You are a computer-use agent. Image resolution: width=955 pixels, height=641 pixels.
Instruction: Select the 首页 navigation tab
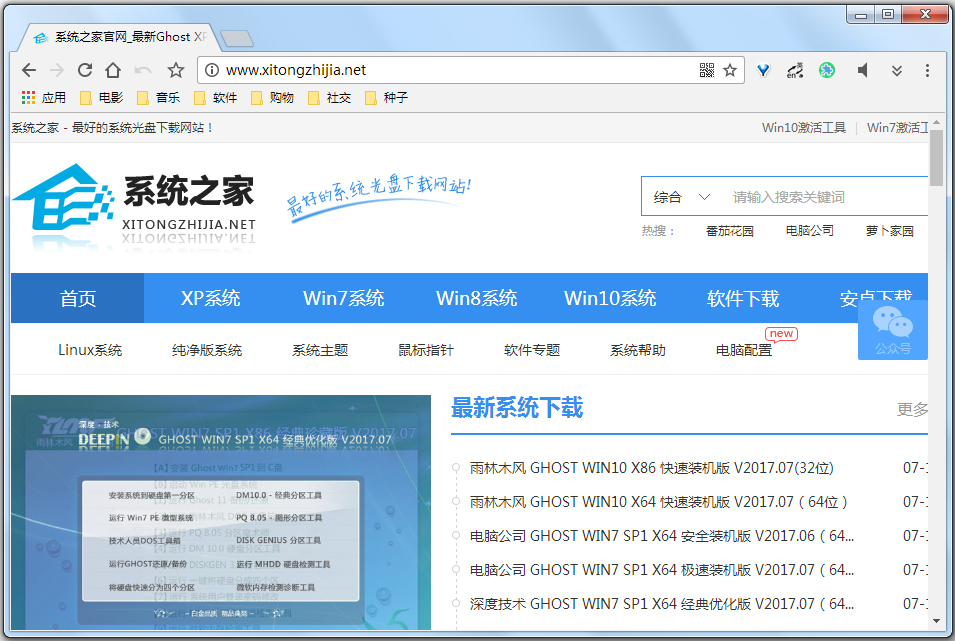(77, 298)
